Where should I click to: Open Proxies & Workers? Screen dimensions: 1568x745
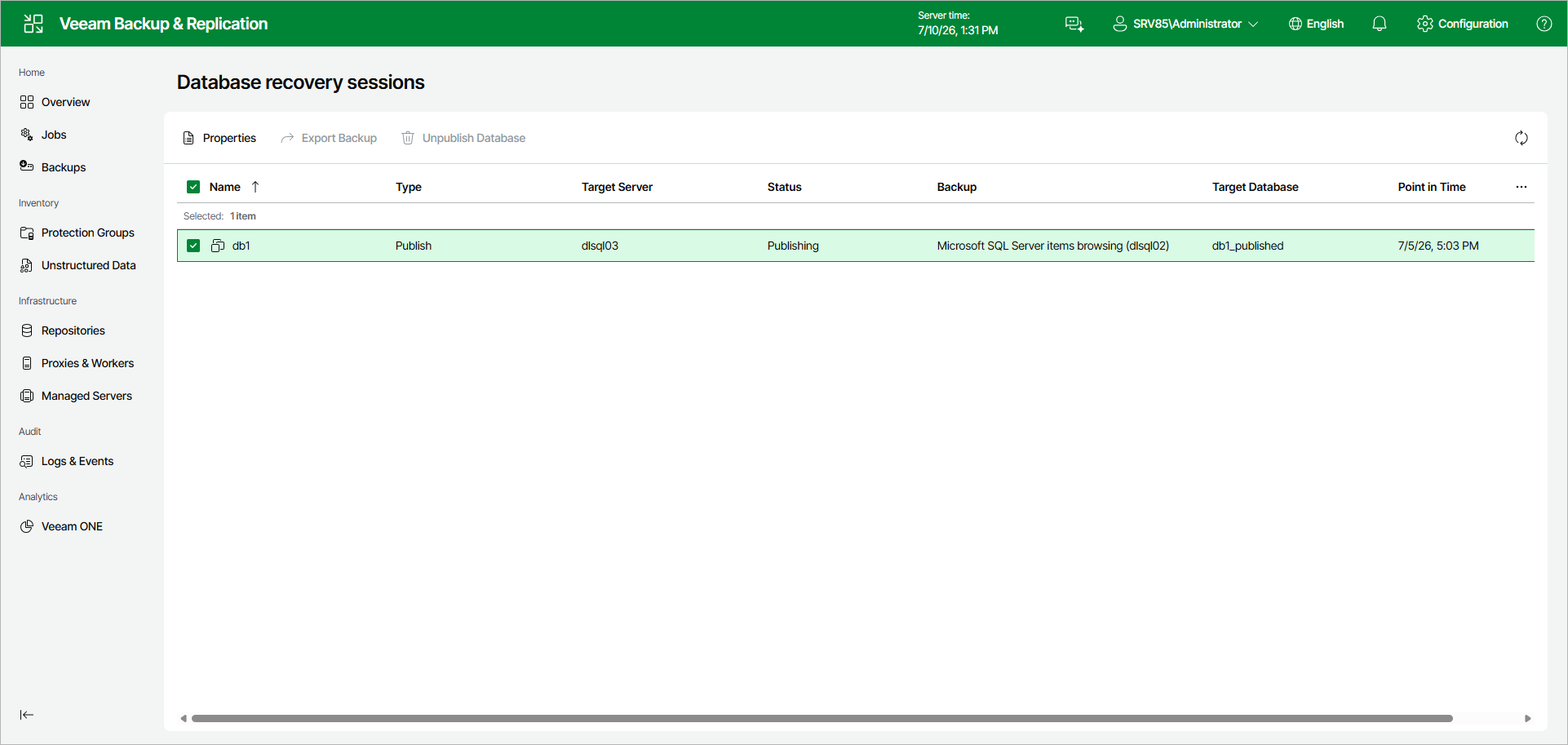point(87,363)
